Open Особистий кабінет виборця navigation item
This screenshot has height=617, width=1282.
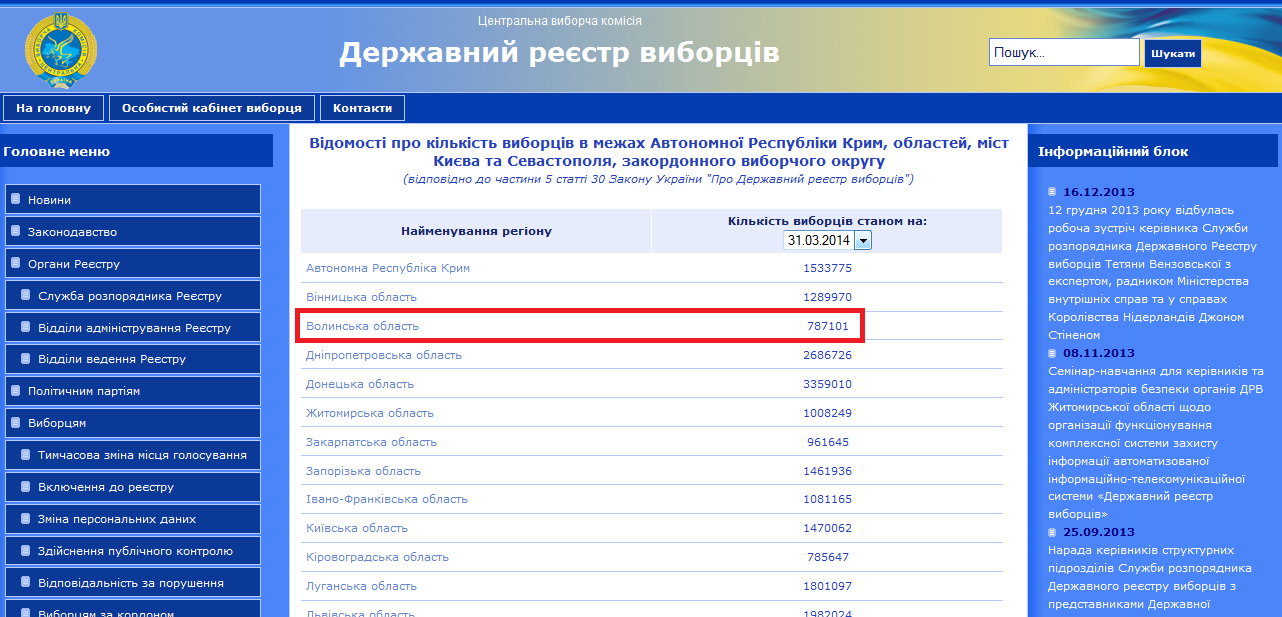coord(212,108)
